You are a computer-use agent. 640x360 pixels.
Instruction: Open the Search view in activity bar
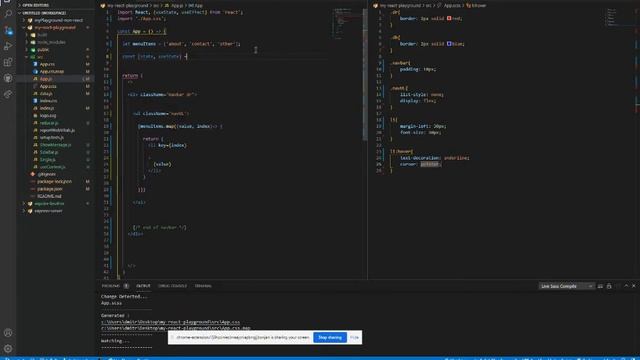(8, 14)
